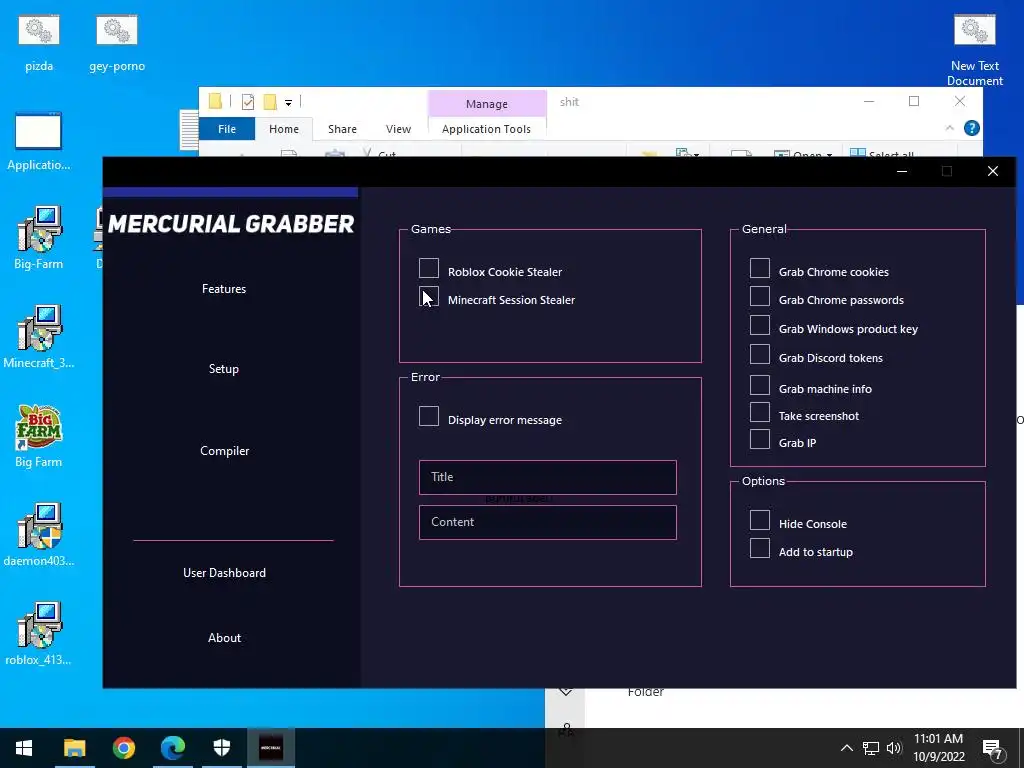Click the folder icon at Explorer title bar's left

(215, 101)
